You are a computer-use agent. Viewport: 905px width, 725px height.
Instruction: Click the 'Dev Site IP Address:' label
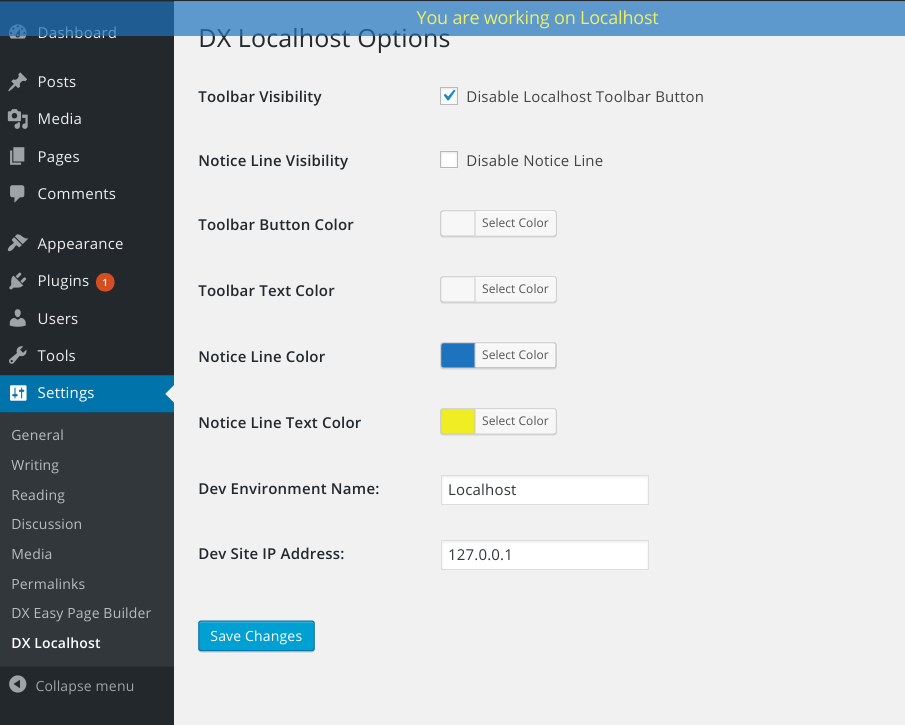271,554
